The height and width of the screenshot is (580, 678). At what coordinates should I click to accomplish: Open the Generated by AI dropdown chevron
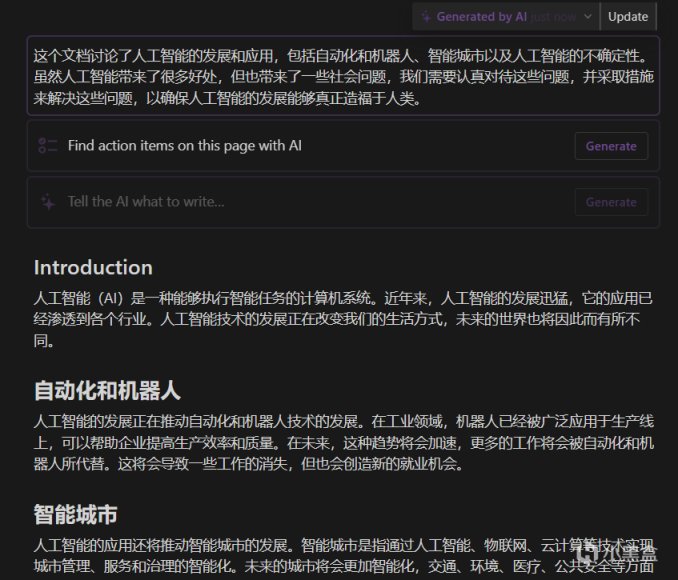tap(587, 16)
